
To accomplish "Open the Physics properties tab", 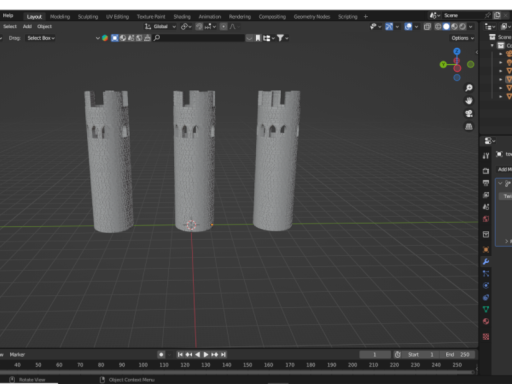I will 486,286.
